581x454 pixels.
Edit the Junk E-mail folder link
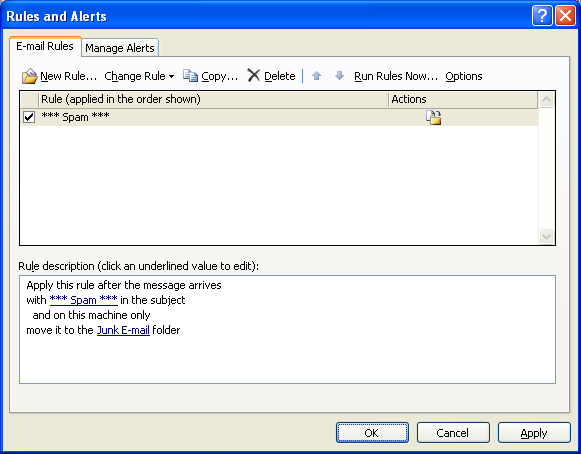tap(123, 330)
